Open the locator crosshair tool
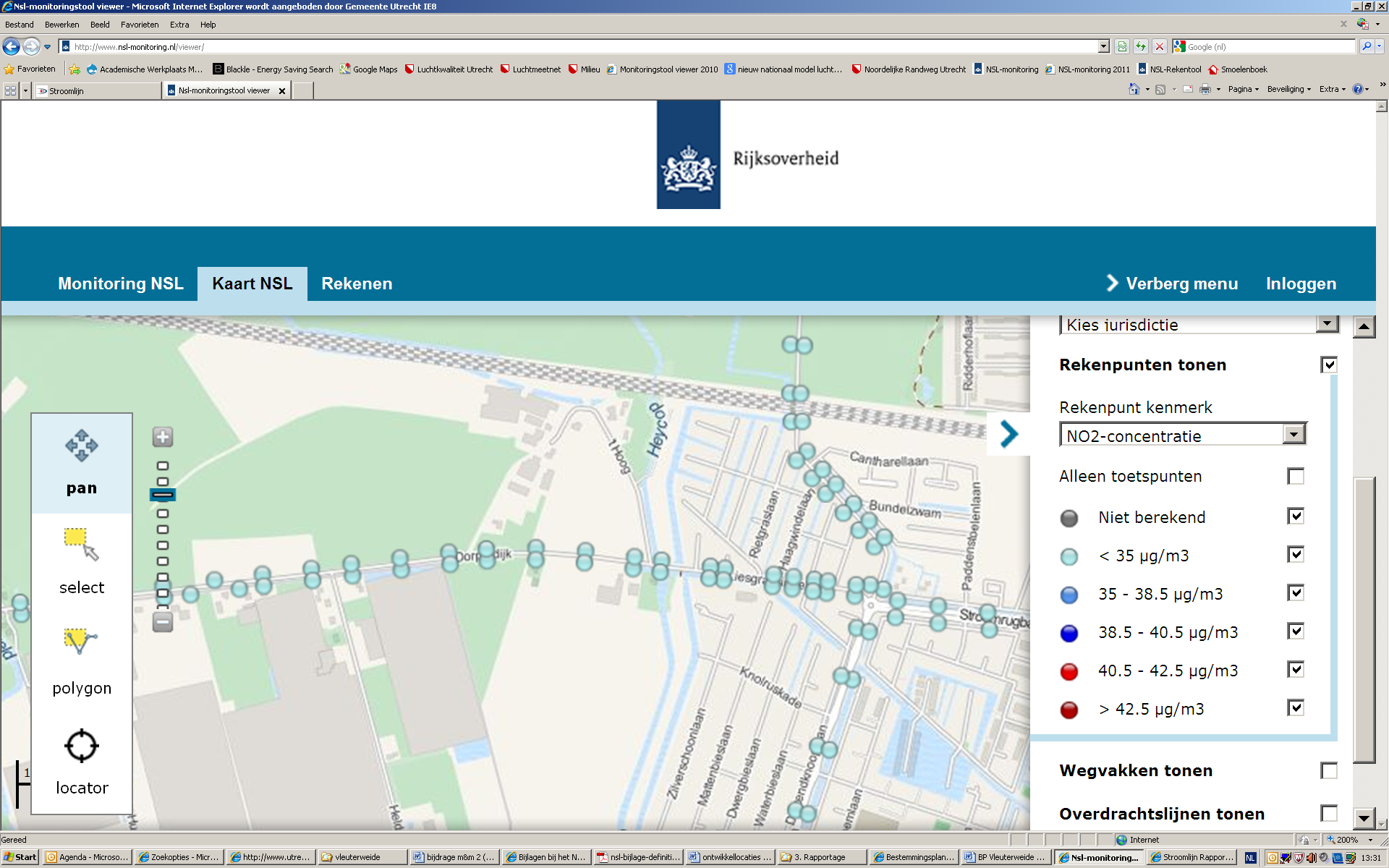 [82, 745]
